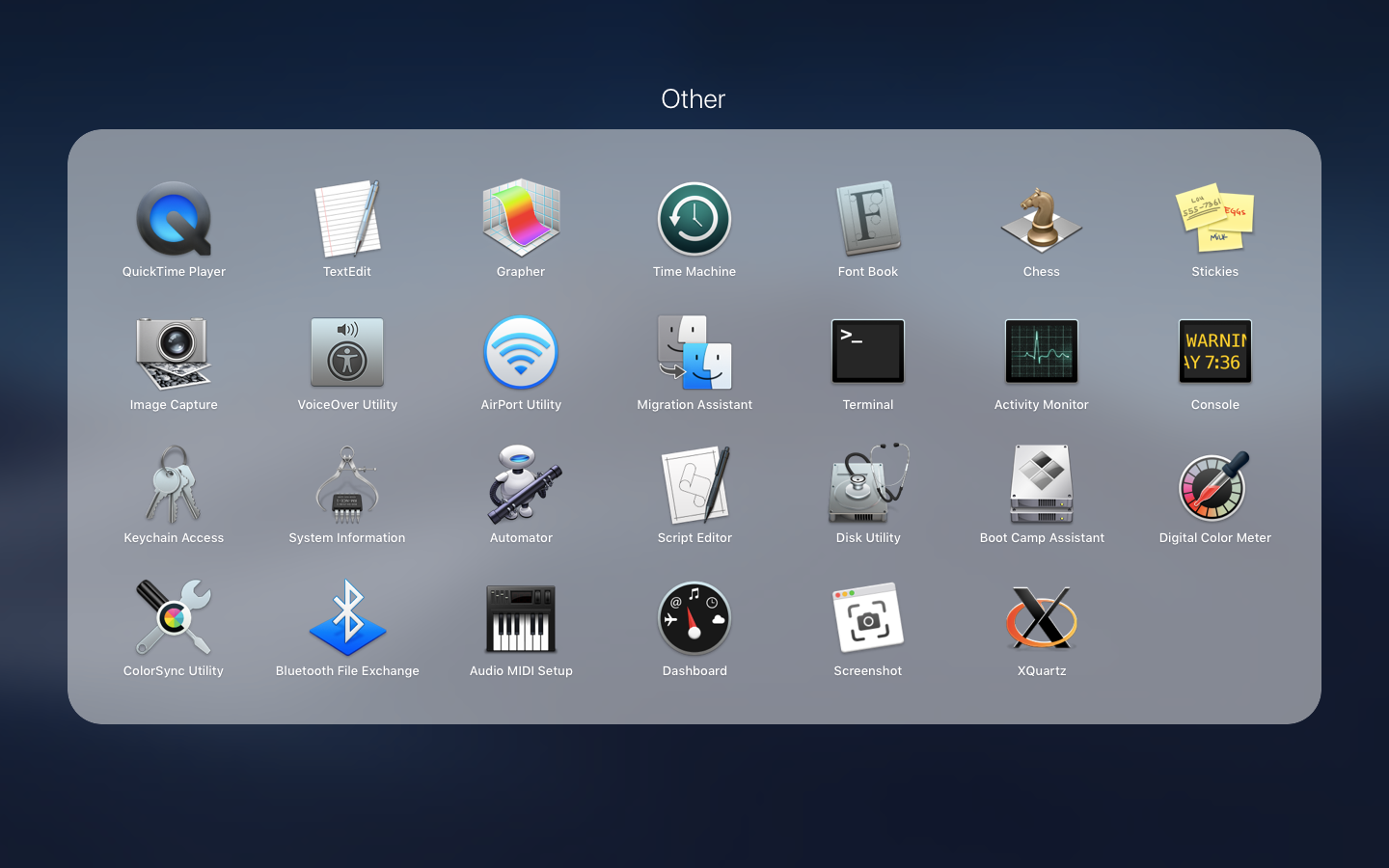1389x868 pixels.
Task: Open the Activity Monitor icon
Action: 1042,352
